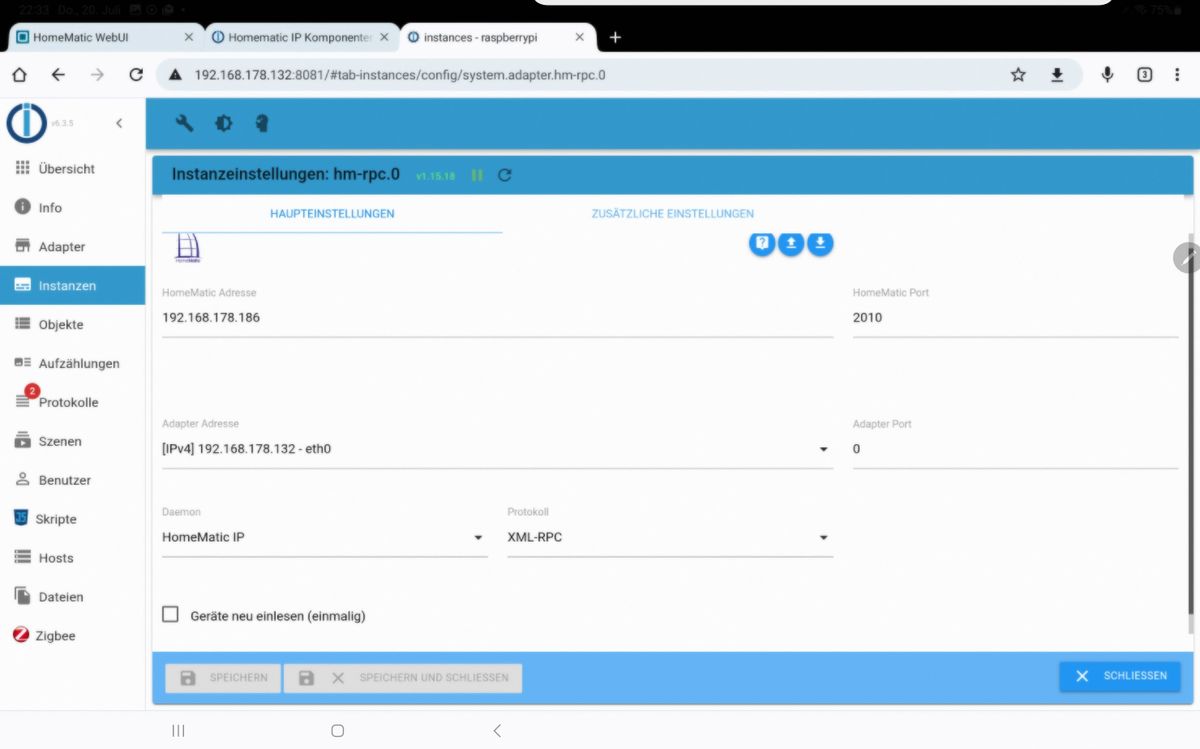Open the Protokoll dropdown
Image resolution: width=1200 pixels, height=749 pixels.
point(670,537)
